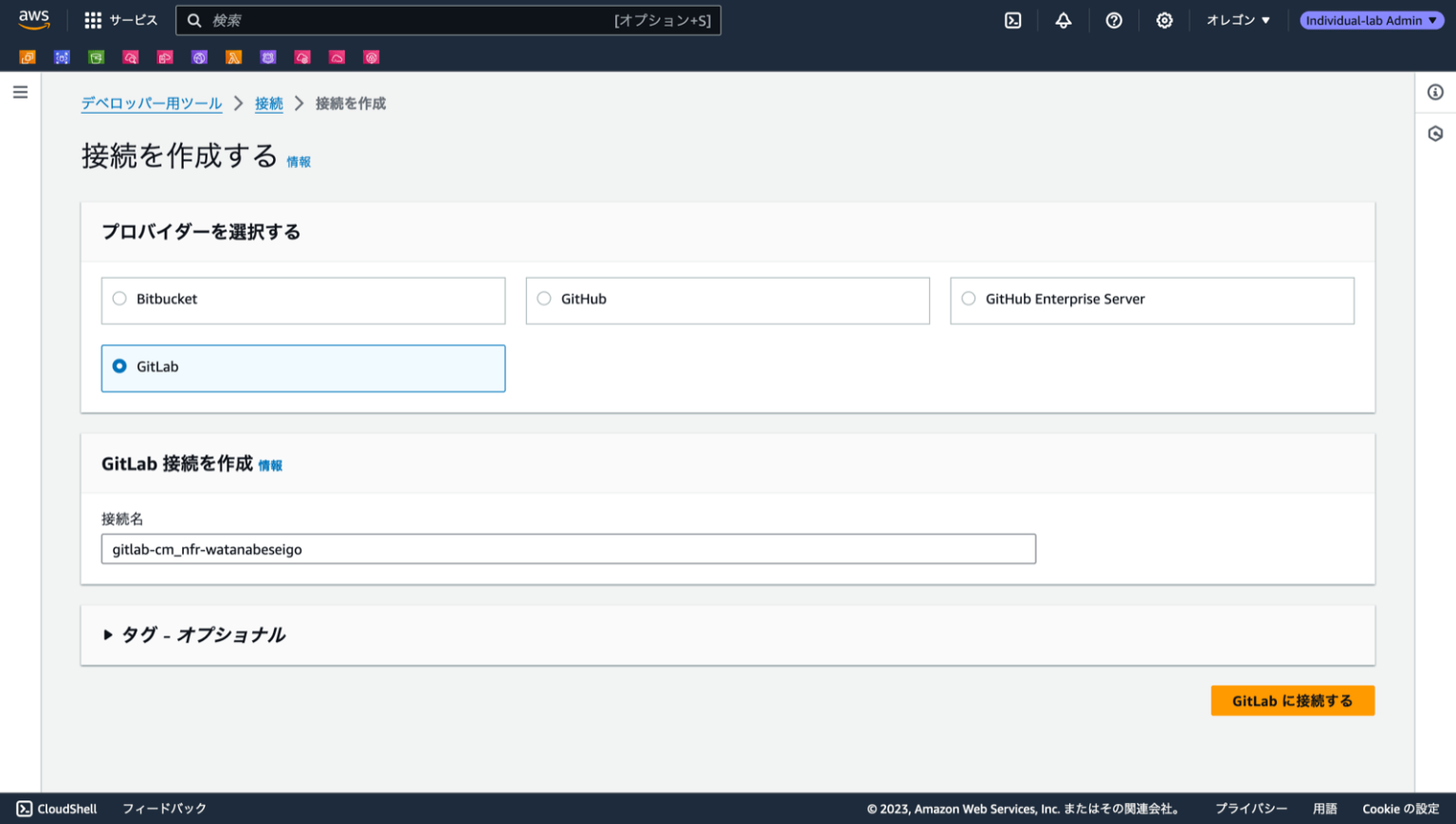Select the GitHub provider radio button
The width and height of the screenshot is (1456, 824).
point(543,298)
